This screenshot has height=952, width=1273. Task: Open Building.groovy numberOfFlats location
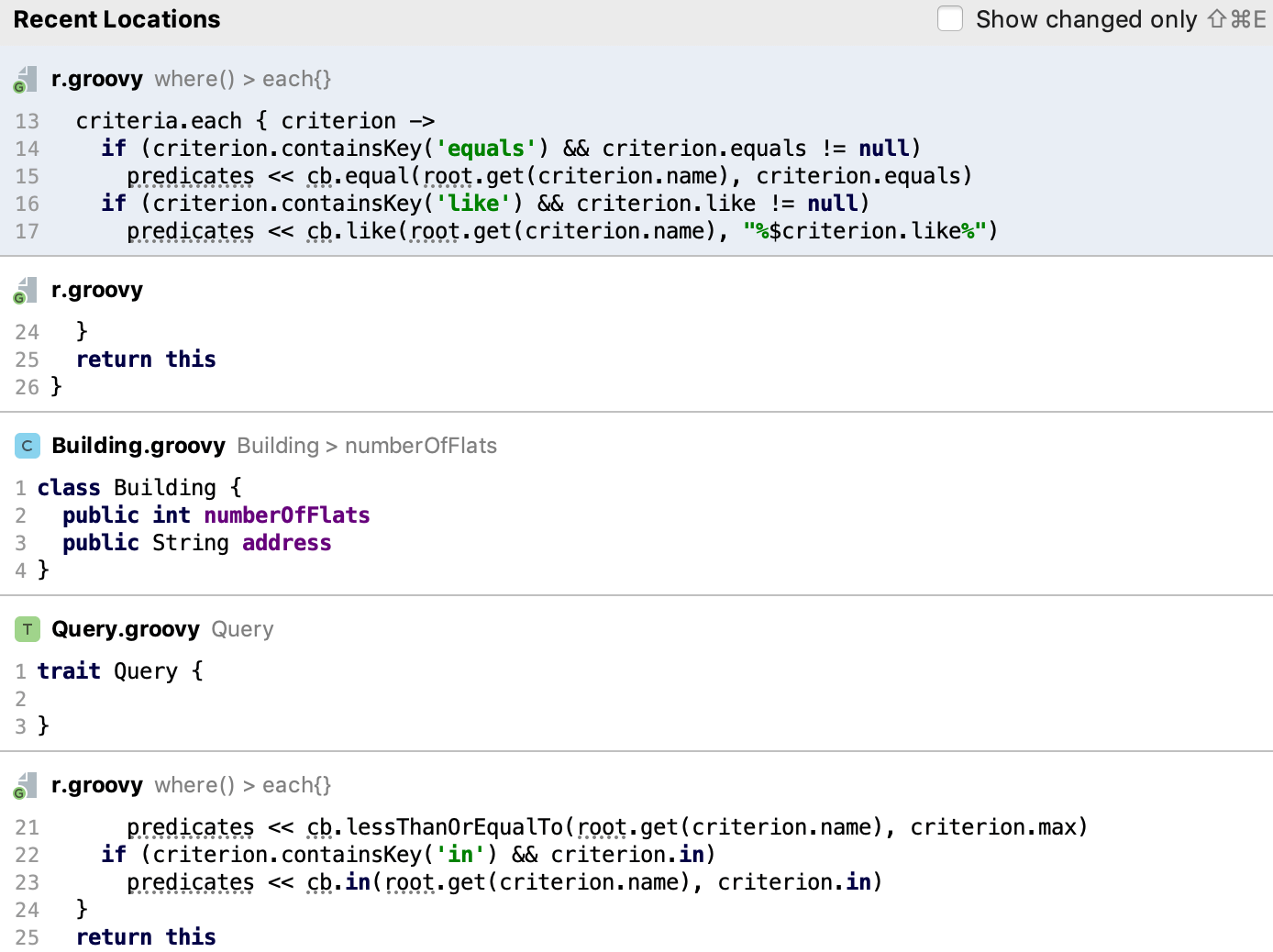(274, 446)
